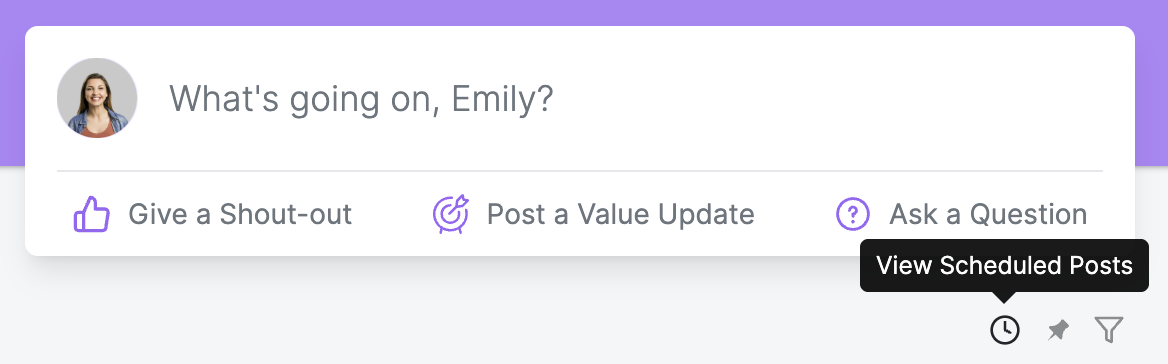Select the Ask a Question option
The width and height of the screenshot is (1168, 364).
[962, 214]
